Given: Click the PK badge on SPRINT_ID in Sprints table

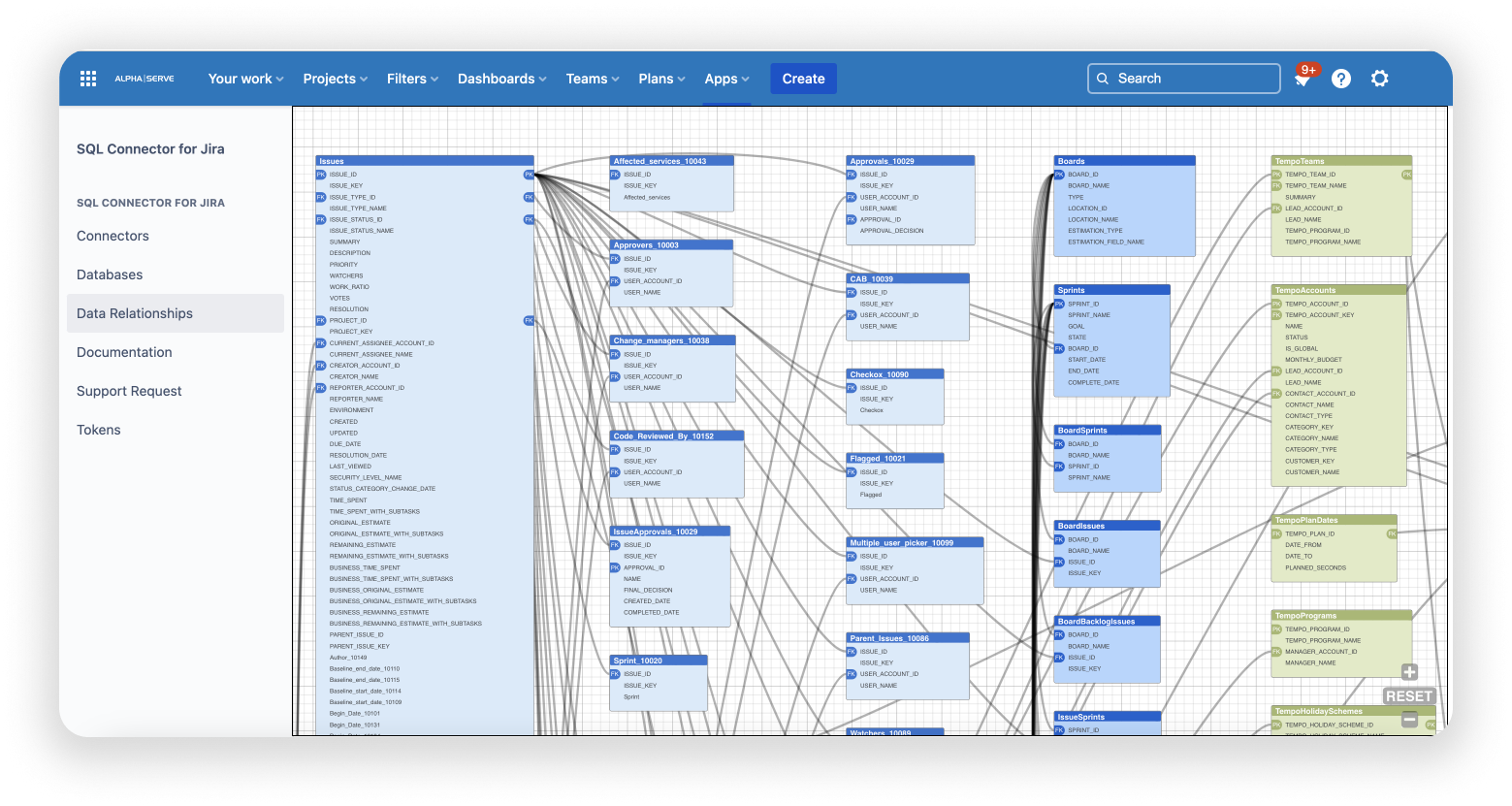Looking at the screenshot, I should pos(1059,304).
